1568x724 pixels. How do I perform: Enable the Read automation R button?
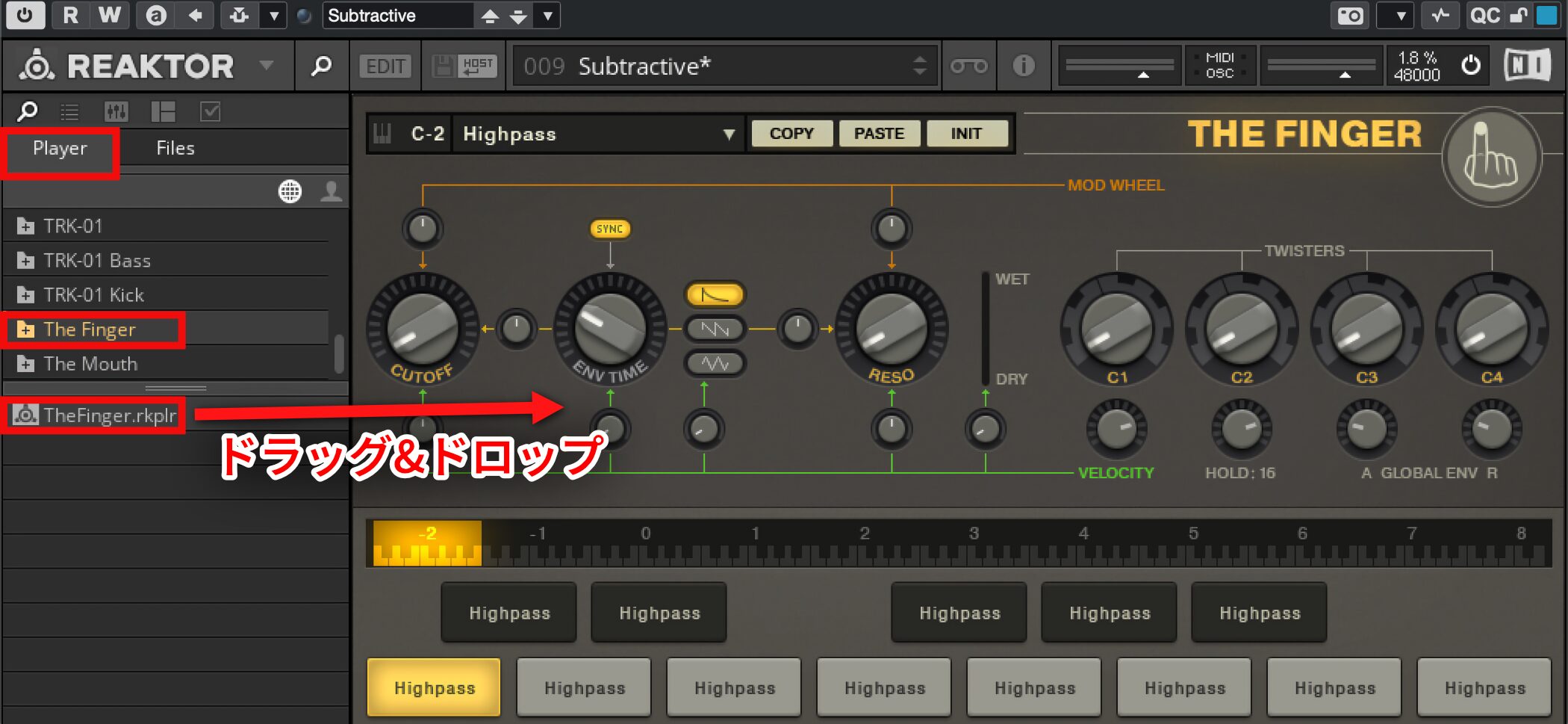(x=70, y=15)
